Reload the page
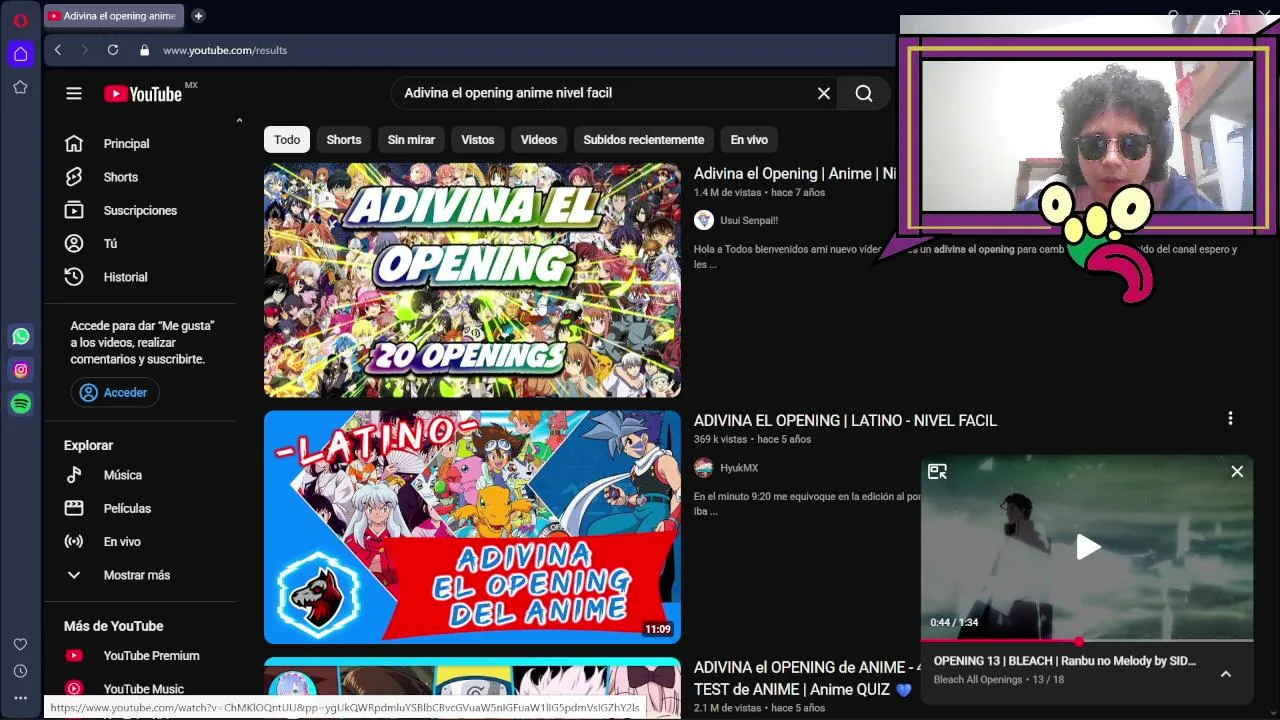Viewport: 1280px width, 720px height. (113, 50)
